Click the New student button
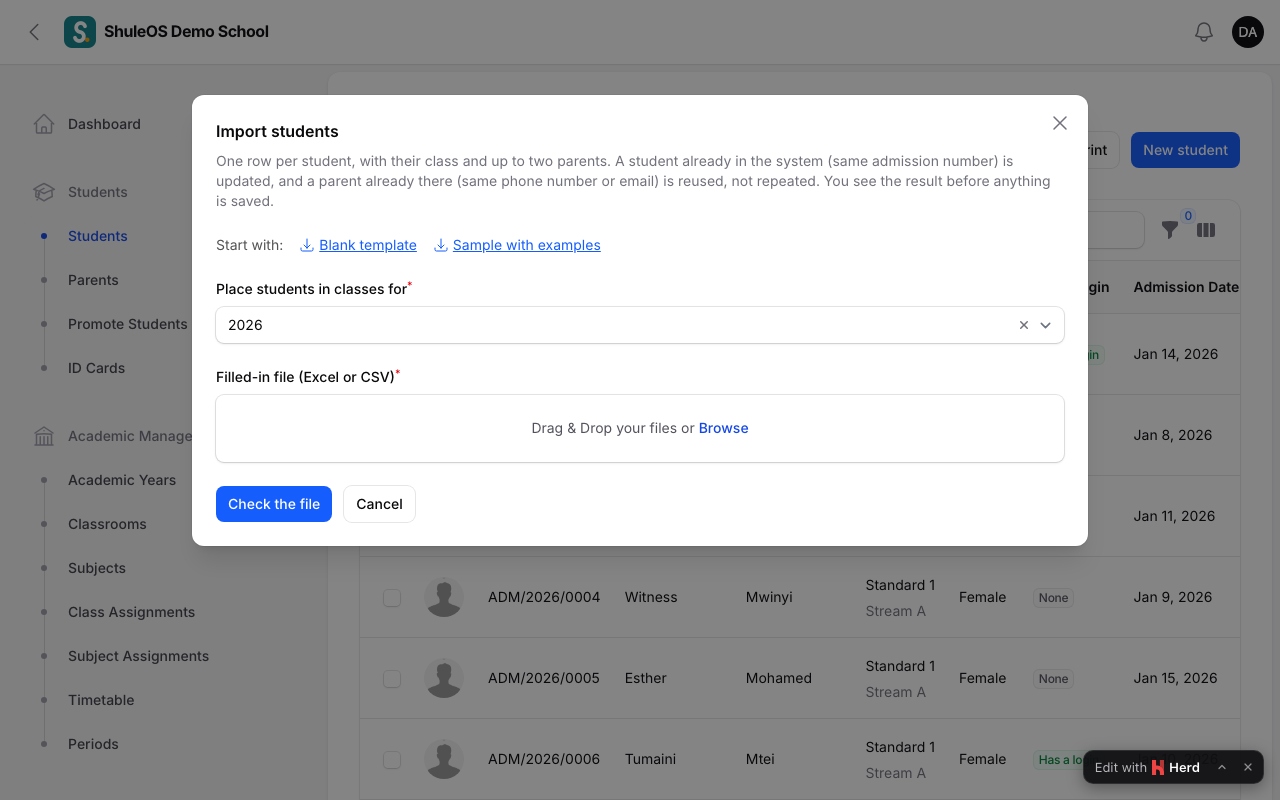 tap(1185, 150)
